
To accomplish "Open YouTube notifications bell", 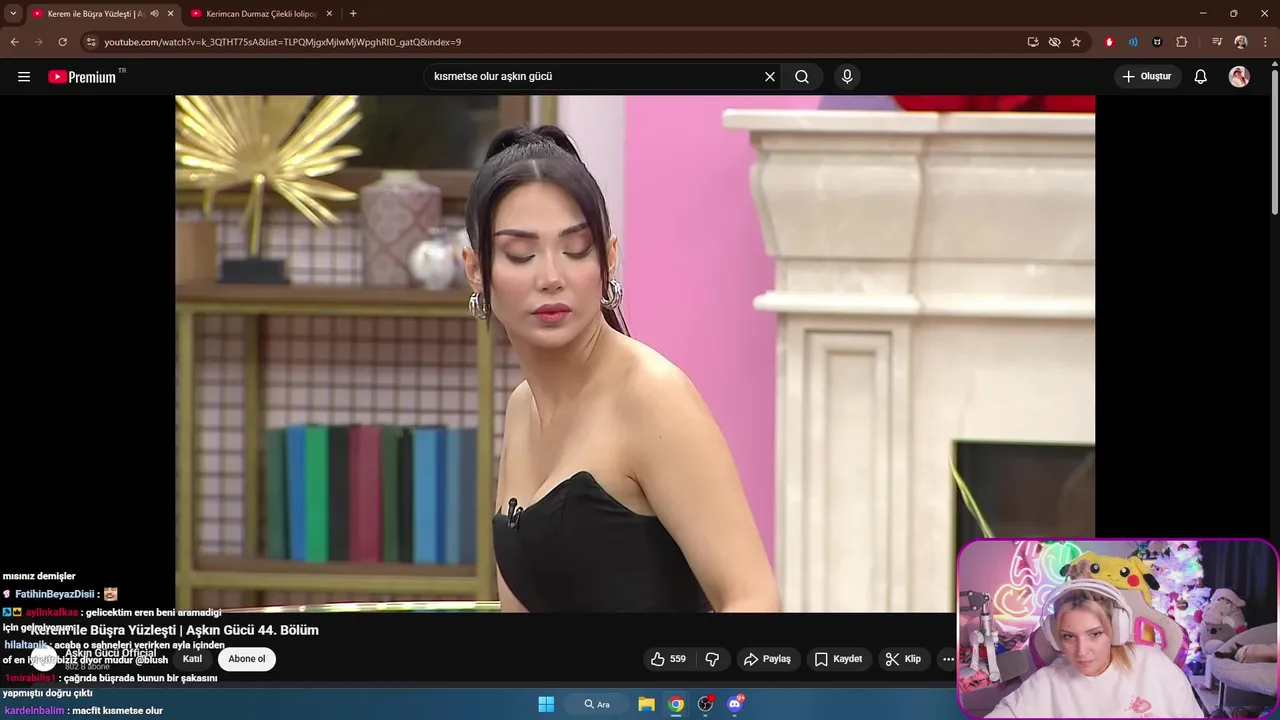I will click(x=1201, y=77).
